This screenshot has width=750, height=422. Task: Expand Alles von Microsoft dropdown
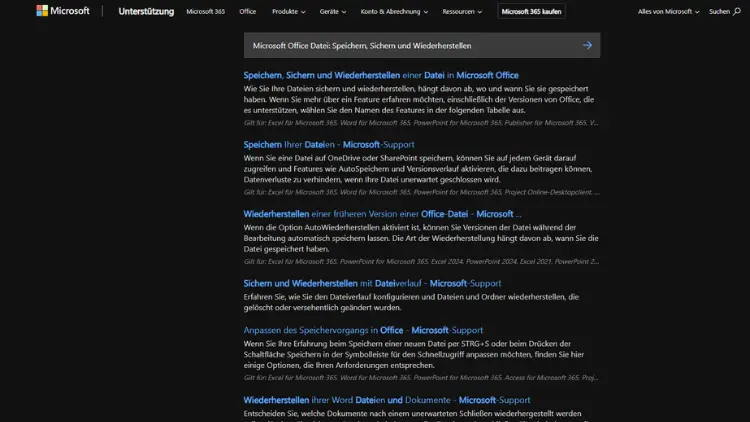click(x=668, y=11)
